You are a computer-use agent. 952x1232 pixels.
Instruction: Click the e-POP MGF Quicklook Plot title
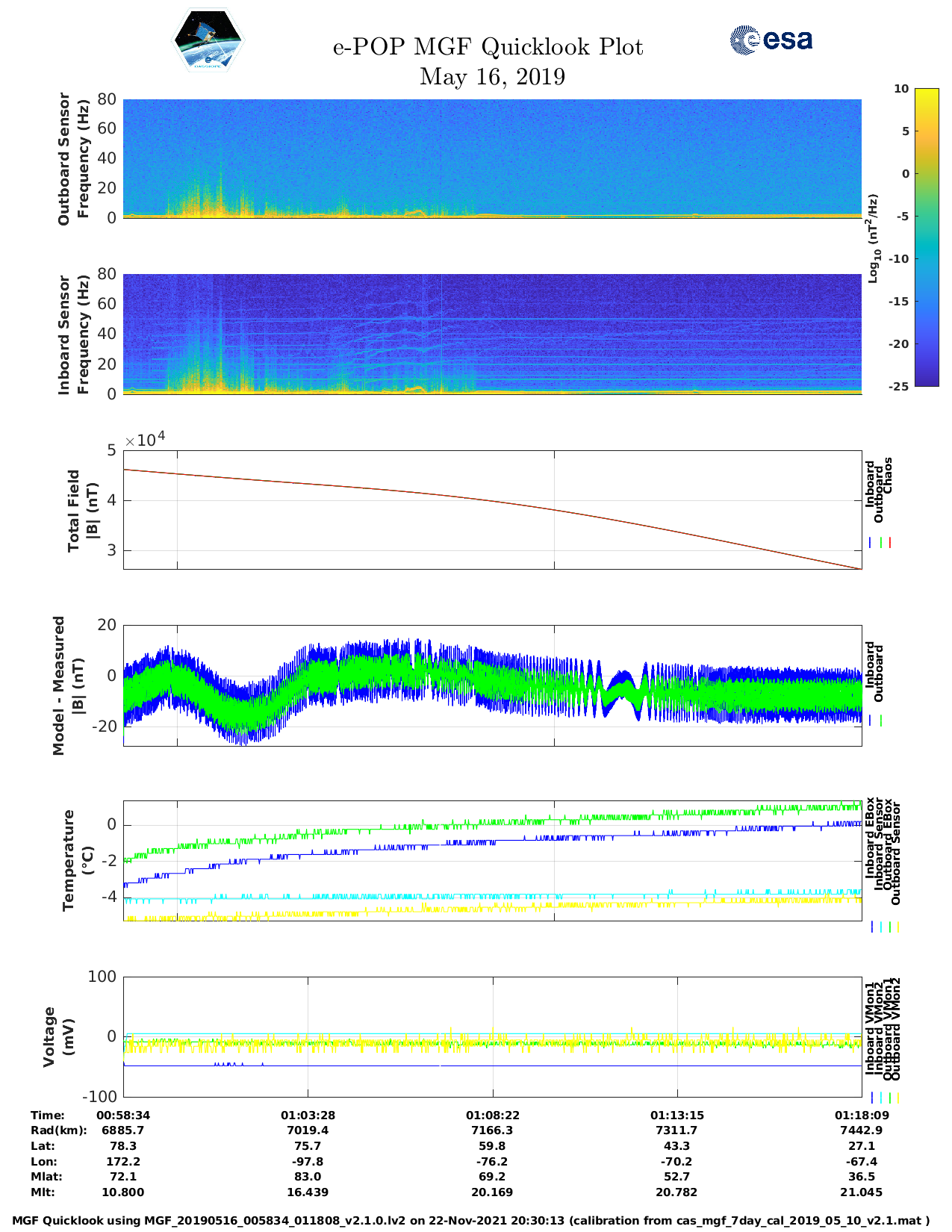click(488, 47)
